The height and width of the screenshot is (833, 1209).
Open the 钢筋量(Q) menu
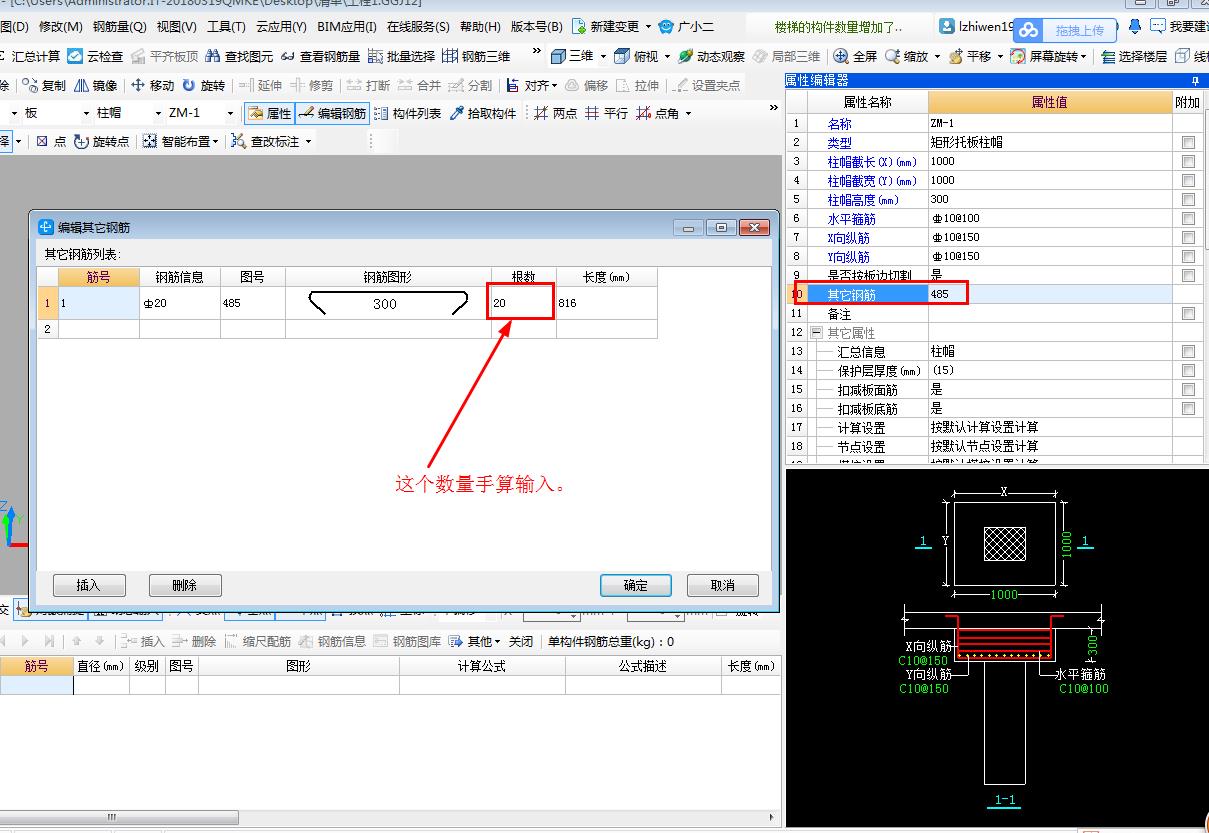[119, 27]
